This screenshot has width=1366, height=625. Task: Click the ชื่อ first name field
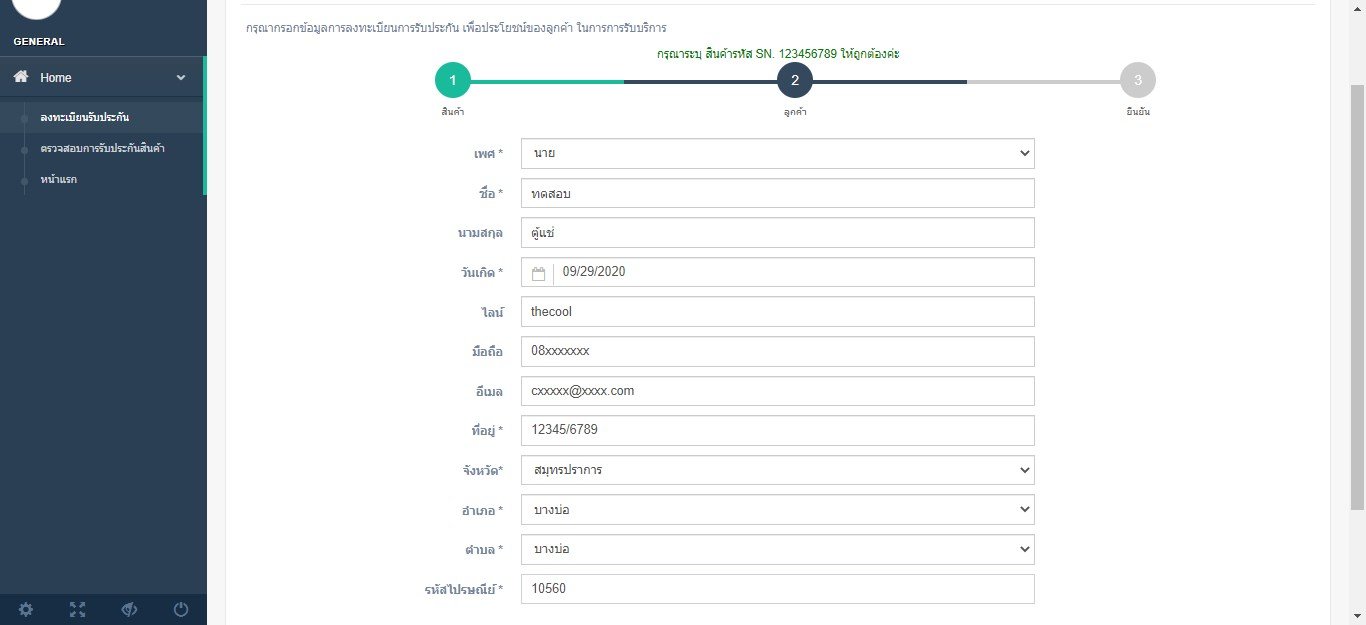coord(778,193)
